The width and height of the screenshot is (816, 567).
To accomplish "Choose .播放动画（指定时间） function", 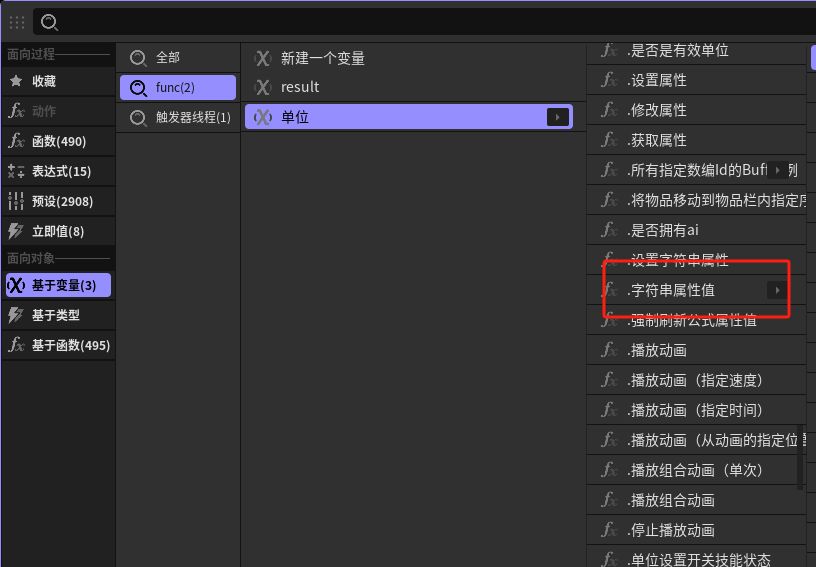I will [696, 410].
